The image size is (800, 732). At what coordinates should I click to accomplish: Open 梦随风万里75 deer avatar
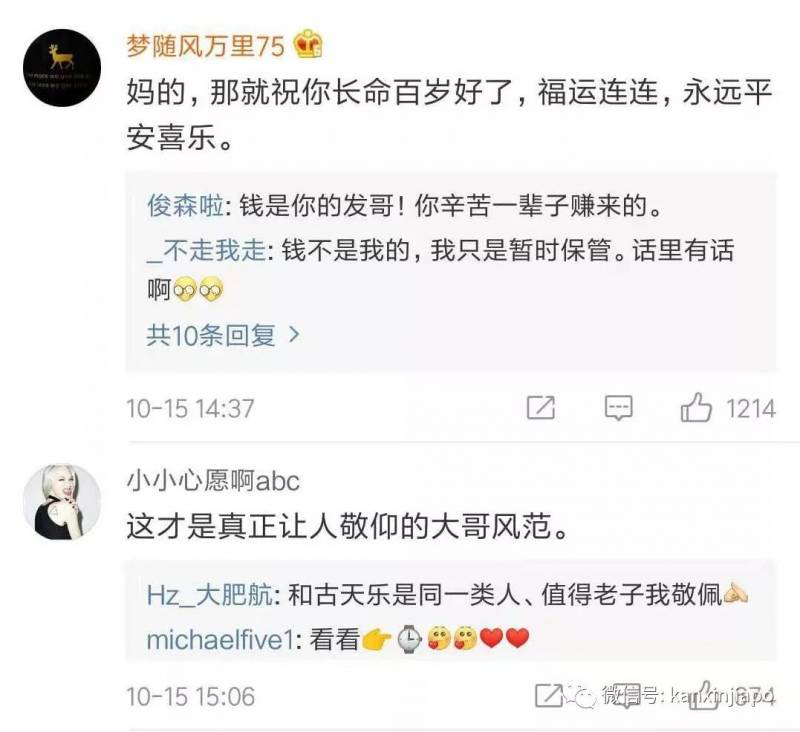point(62,68)
